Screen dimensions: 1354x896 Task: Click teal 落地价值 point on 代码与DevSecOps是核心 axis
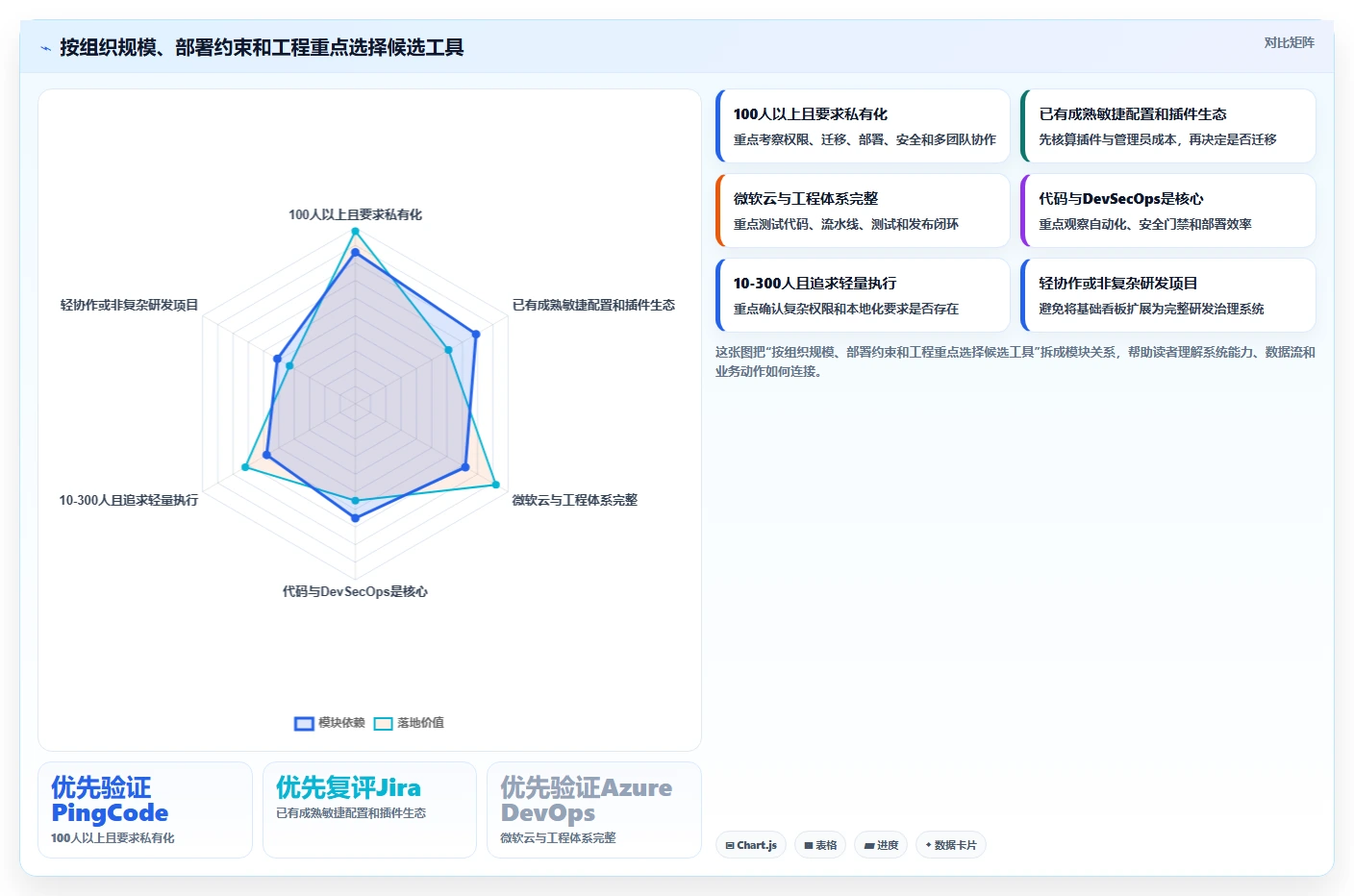[355, 501]
